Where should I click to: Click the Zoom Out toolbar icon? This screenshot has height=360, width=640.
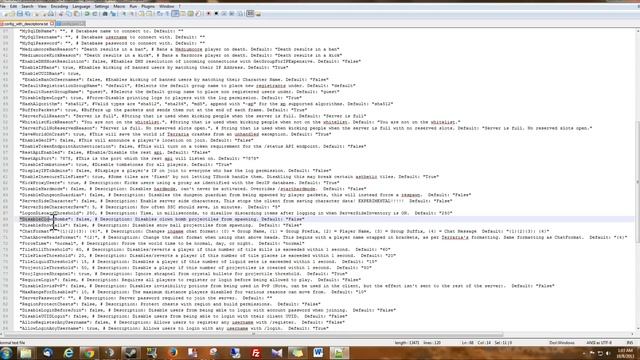(x=131, y=14)
